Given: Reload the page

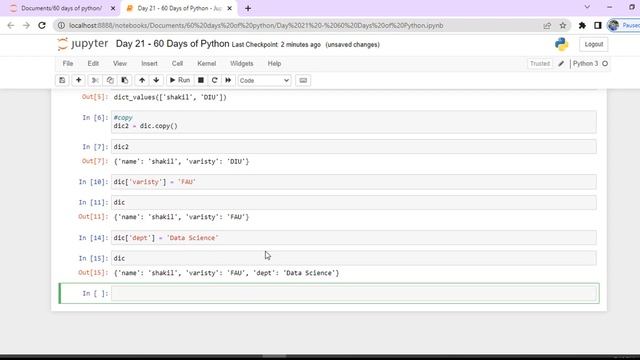Looking at the screenshot, I should 42,25.
